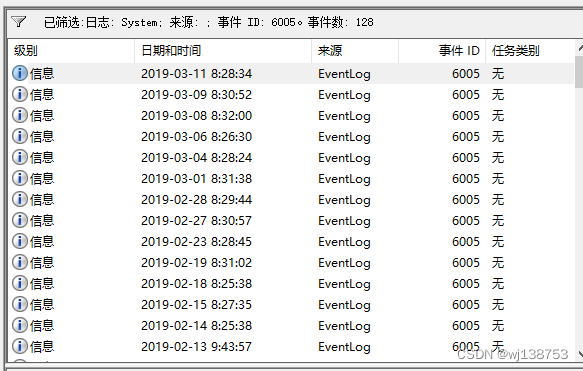Select the event dated 2019-02-15 8:27:35
Image resolution: width=583 pixels, height=371 pixels.
[291, 304]
